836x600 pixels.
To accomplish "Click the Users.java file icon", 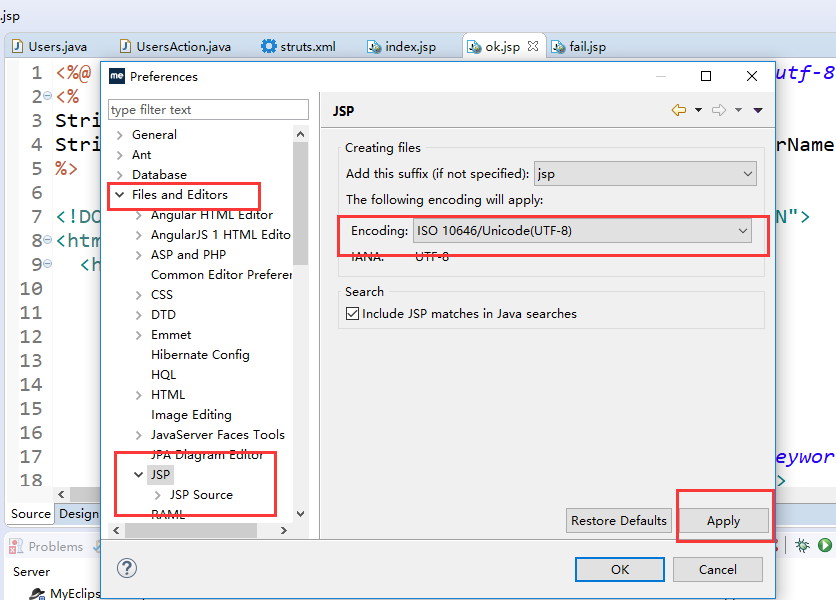I will [x=18, y=46].
